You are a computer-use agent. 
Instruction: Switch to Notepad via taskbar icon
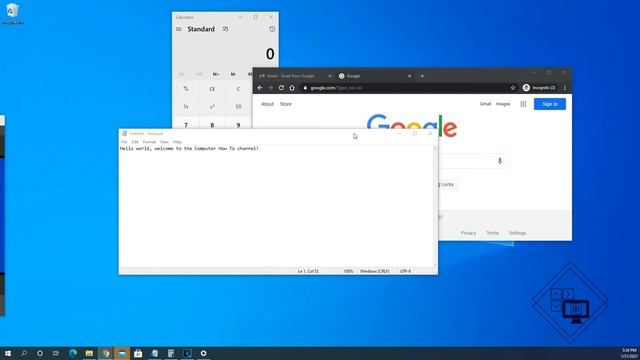155,353
